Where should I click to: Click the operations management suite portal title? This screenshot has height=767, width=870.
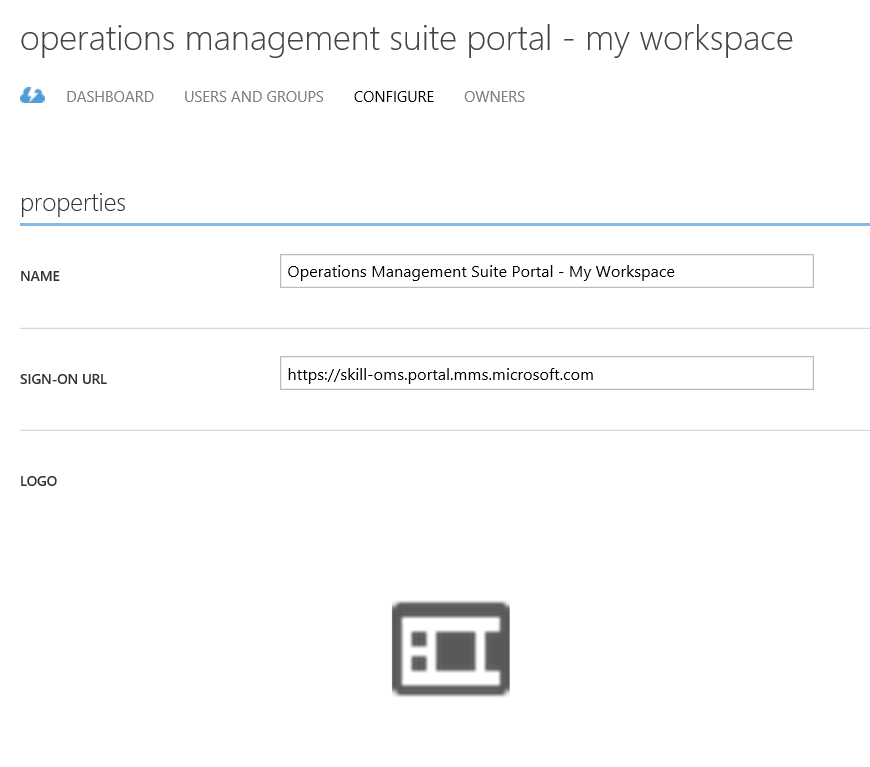[x=407, y=39]
